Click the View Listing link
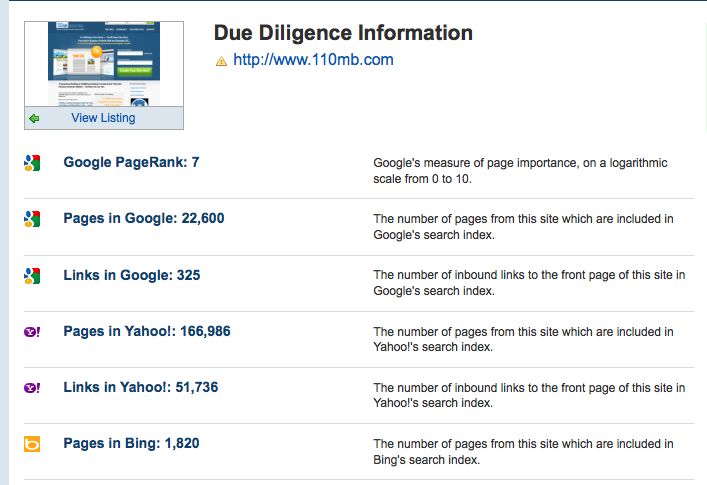Viewport: 707px width, 485px height. 103,118
